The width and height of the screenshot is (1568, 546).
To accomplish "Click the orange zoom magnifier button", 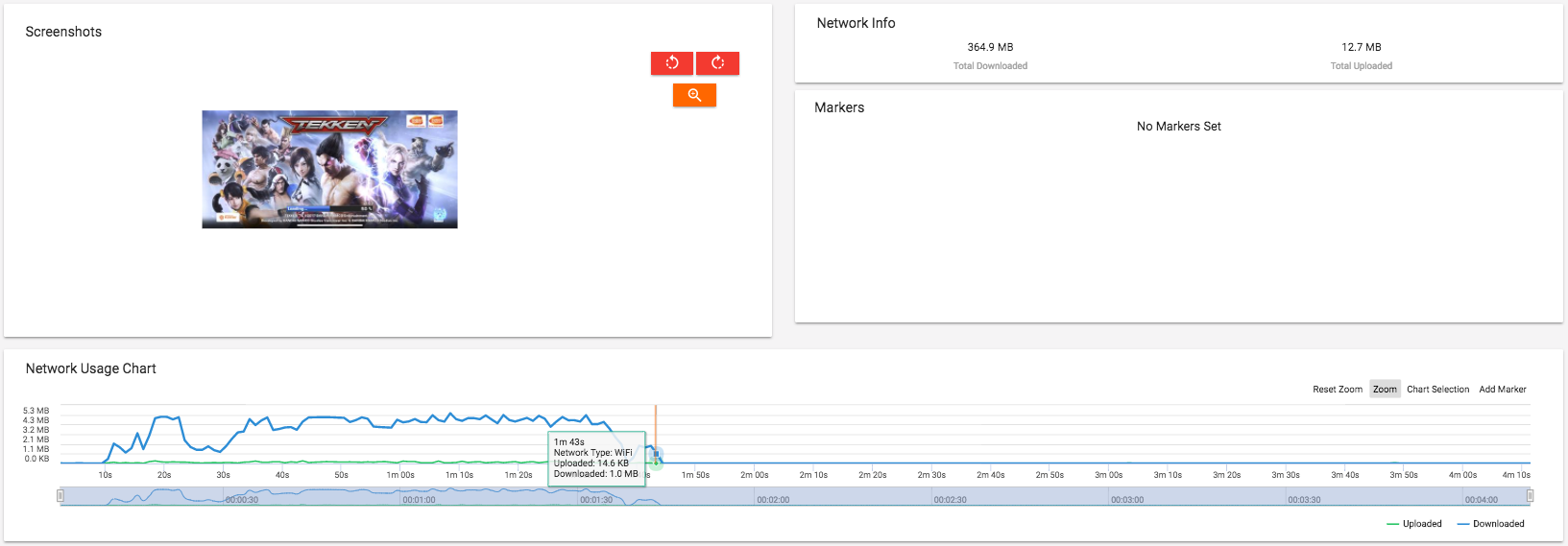I will (x=694, y=95).
